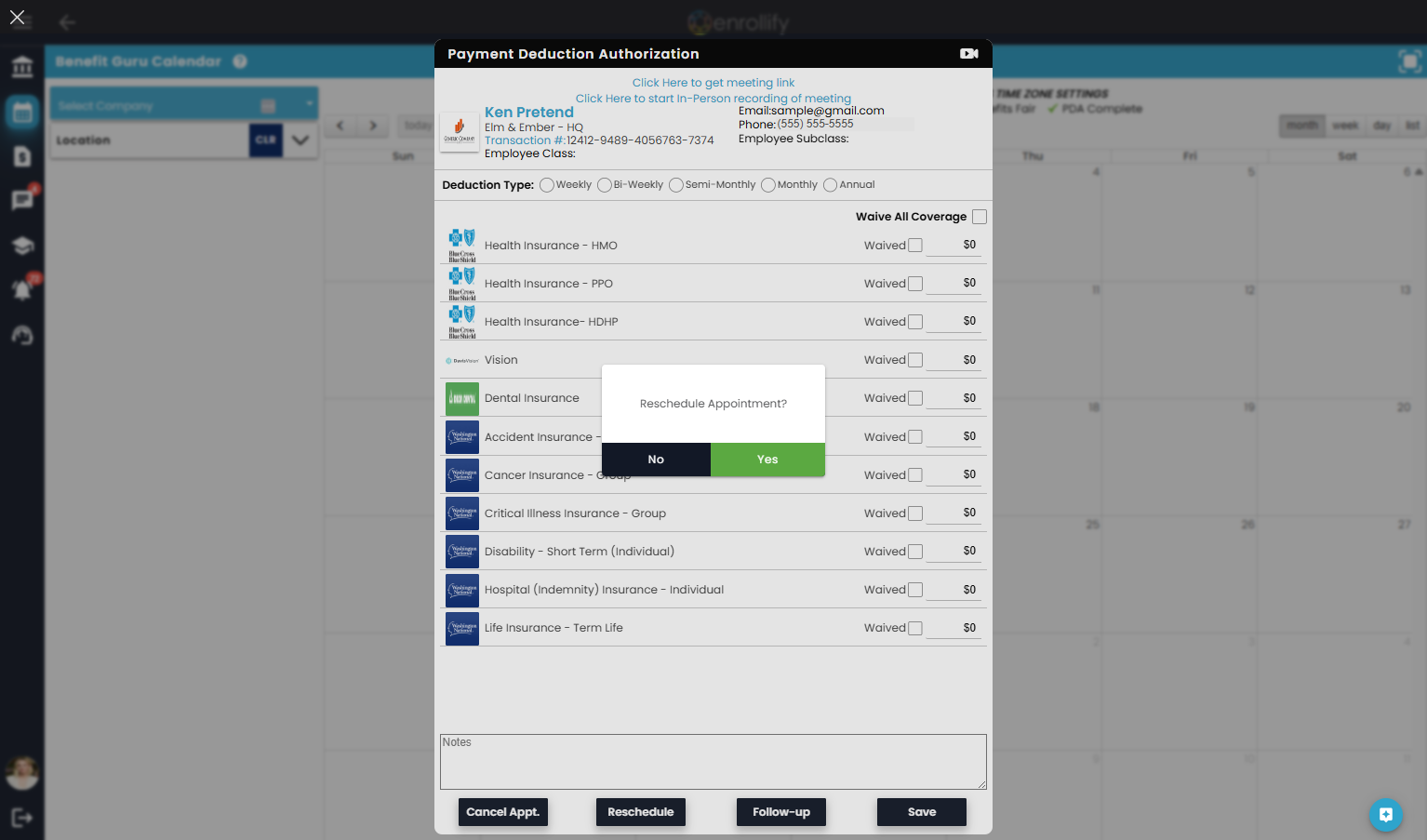Screen dimensions: 1427x840
Task: Click the logout icon at sidebar bottom
Action: click(22, 818)
